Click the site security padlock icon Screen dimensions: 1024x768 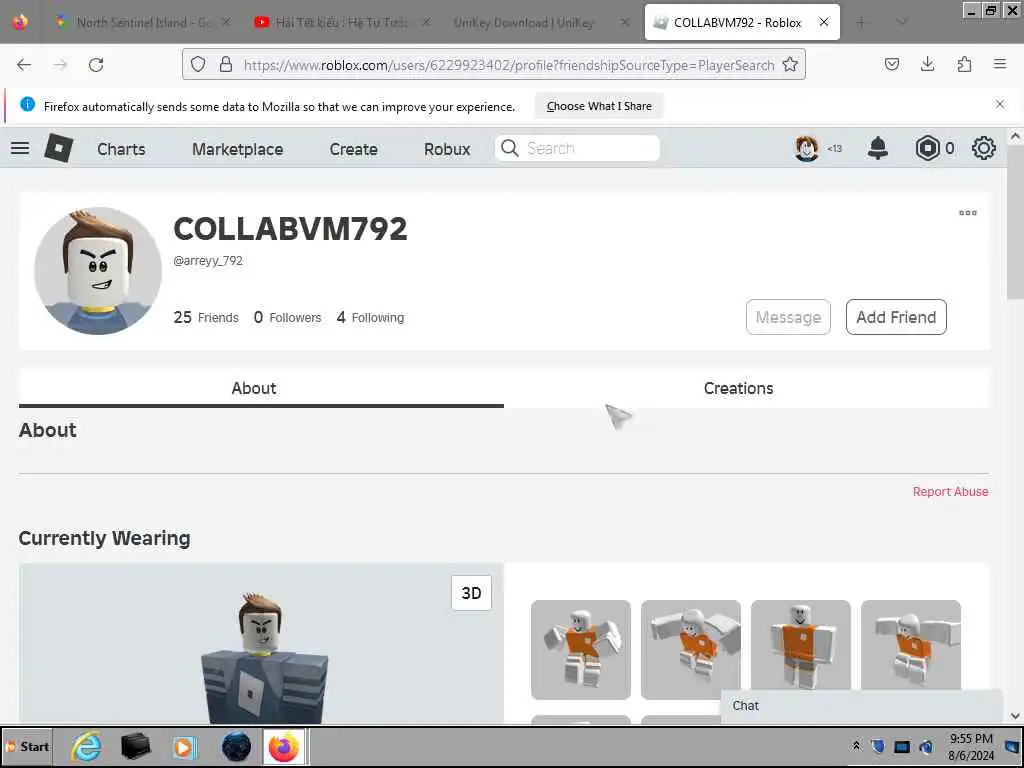pos(226,64)
